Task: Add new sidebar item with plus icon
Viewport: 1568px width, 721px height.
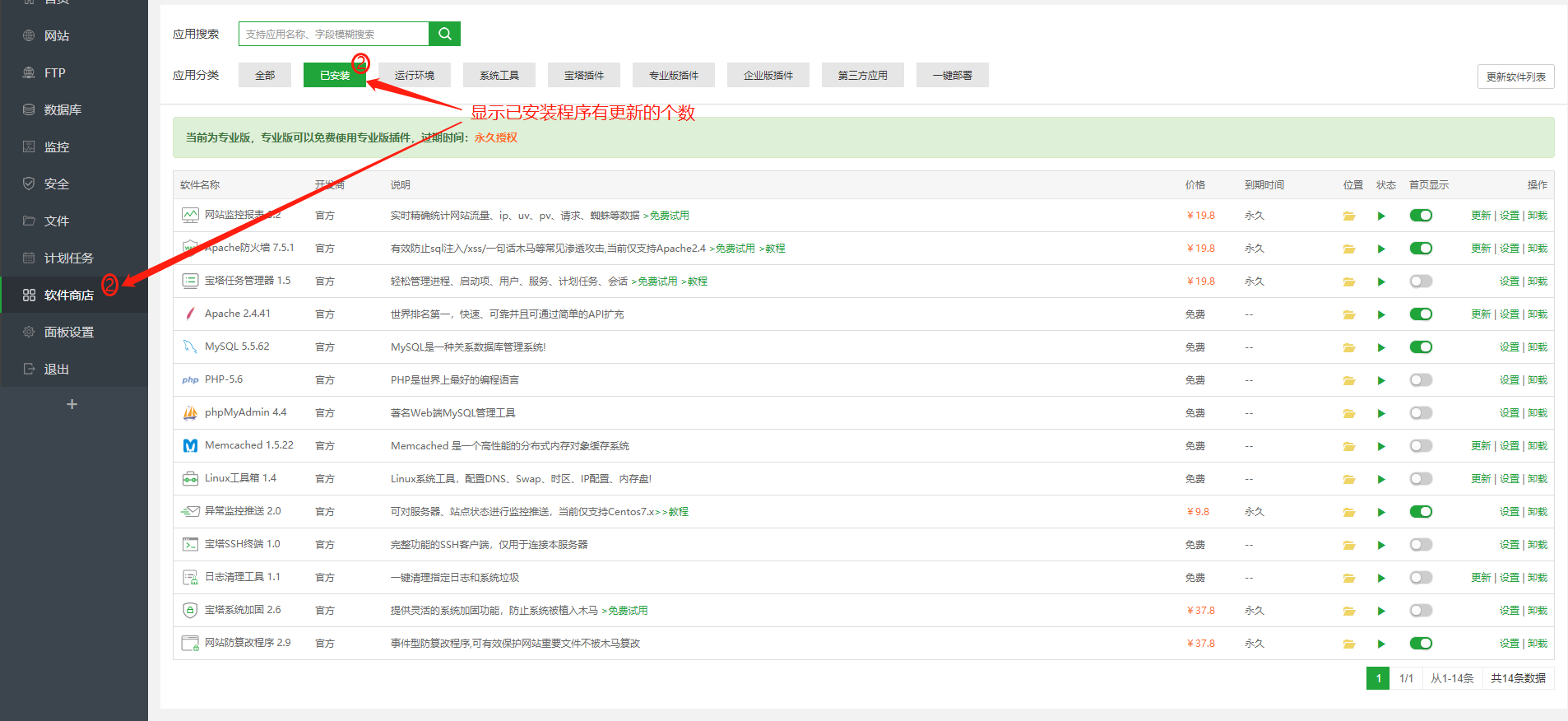Action: point(72,404)
